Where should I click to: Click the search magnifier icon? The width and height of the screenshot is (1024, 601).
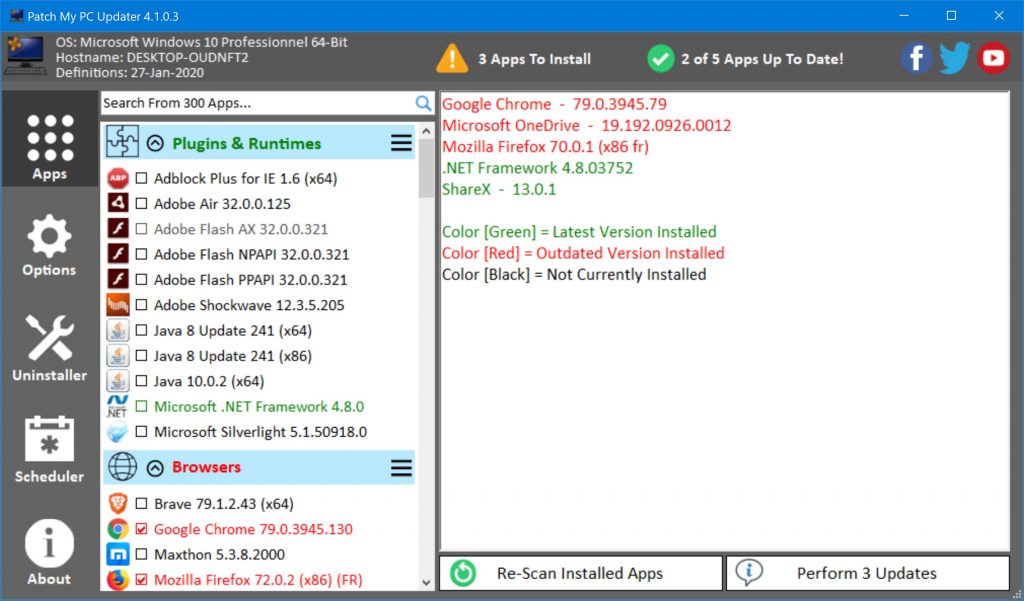[423, 103]
